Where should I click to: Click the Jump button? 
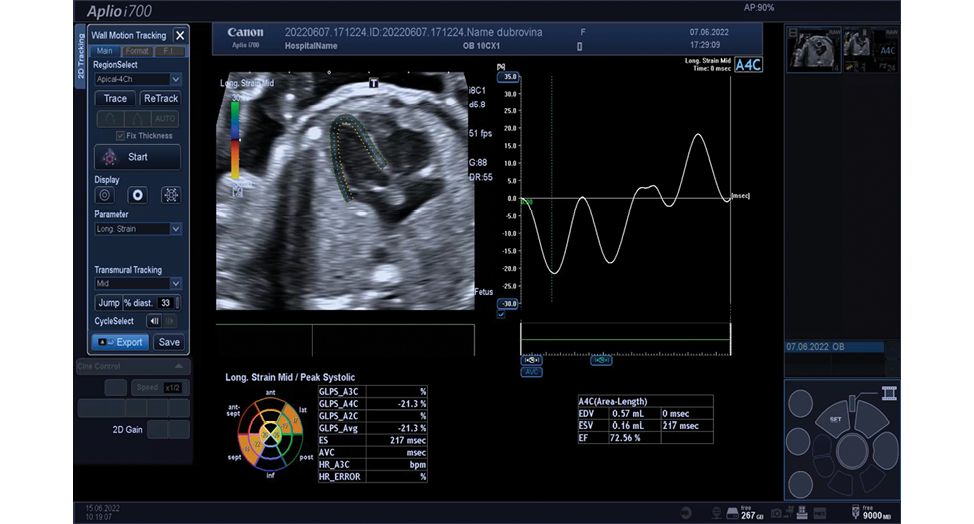[x=108, y=303]
